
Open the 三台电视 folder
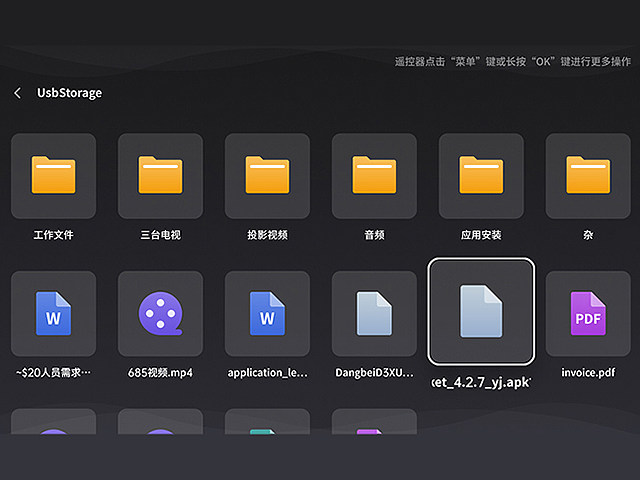click(160, 176)
